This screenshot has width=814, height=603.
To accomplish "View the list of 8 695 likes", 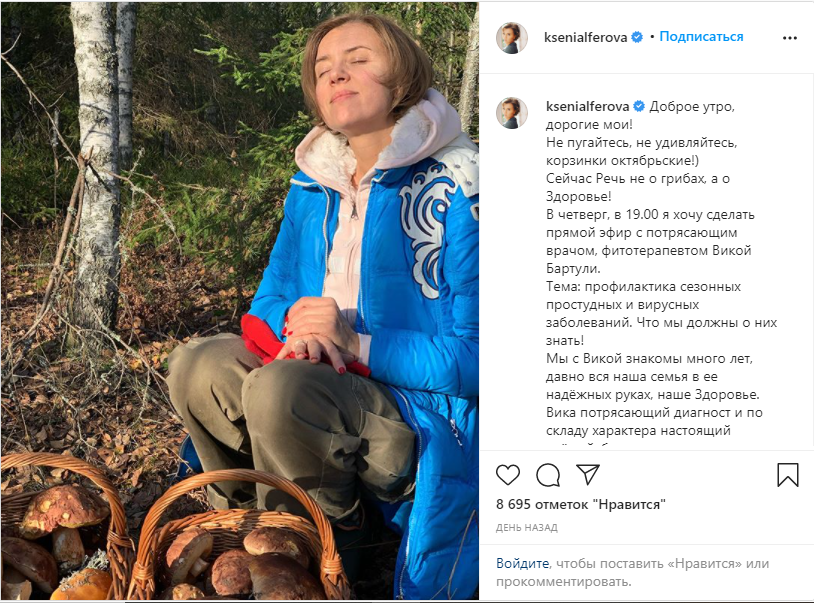I will [580, 504].
